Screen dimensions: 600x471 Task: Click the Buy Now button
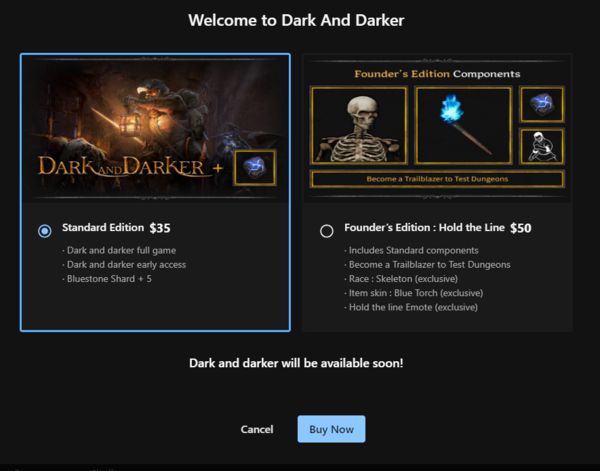331,429
